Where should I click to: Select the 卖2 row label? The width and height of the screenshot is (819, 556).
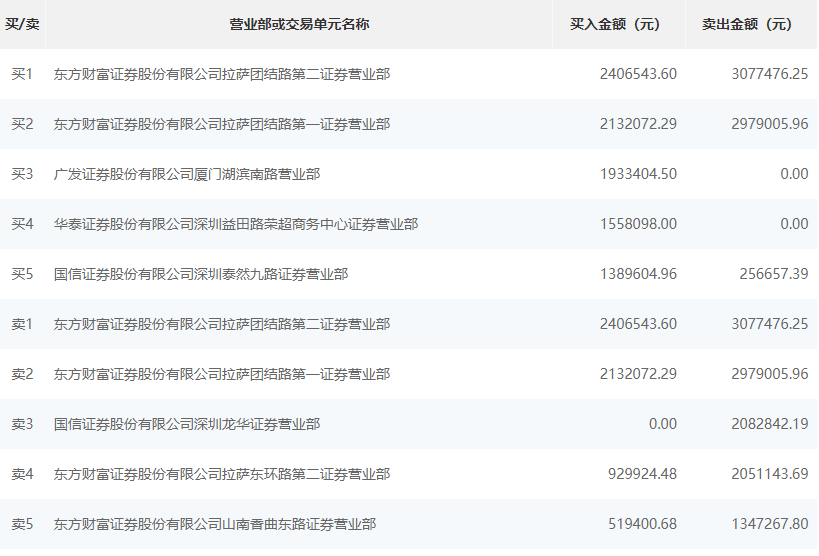click(x=22, y=374)
